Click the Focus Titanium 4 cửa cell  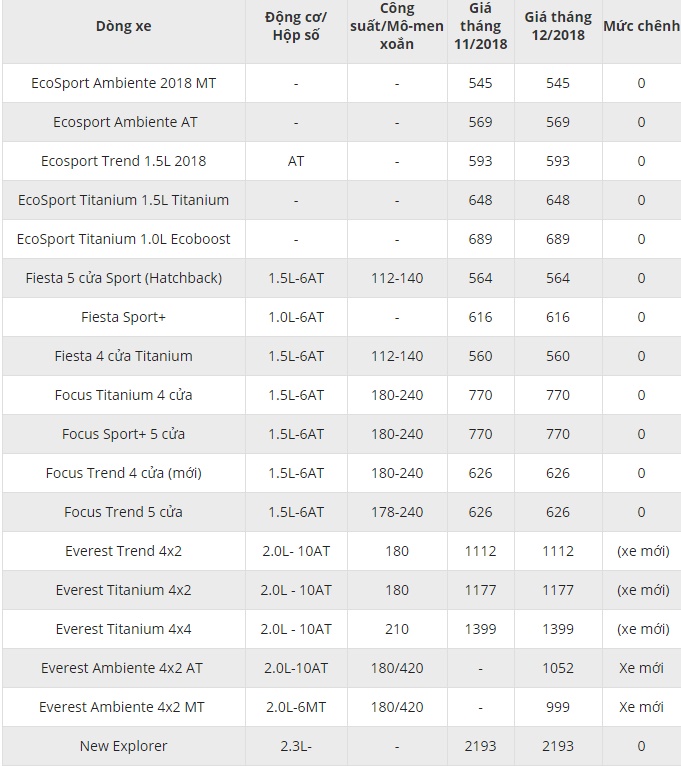pos(124,395)
